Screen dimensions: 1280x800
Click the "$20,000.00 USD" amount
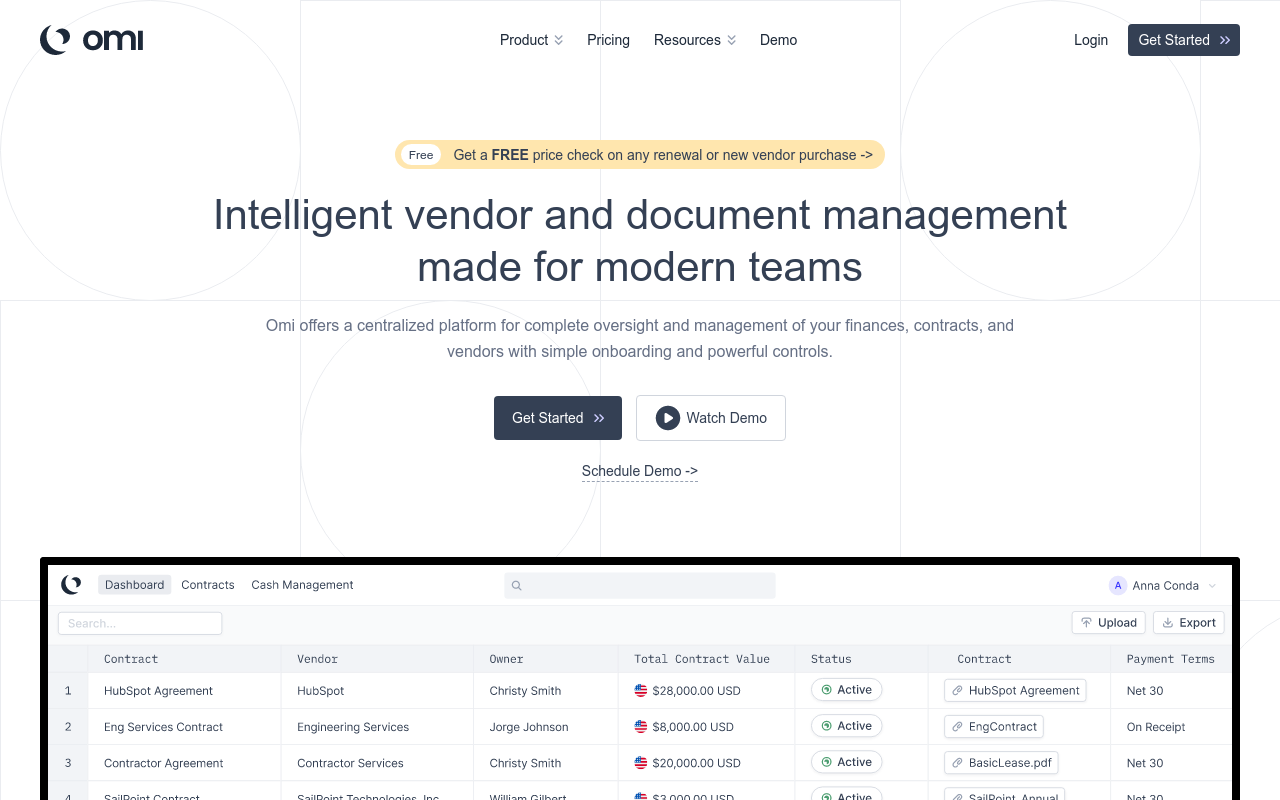pyautogui.click(x=696, y=763)
